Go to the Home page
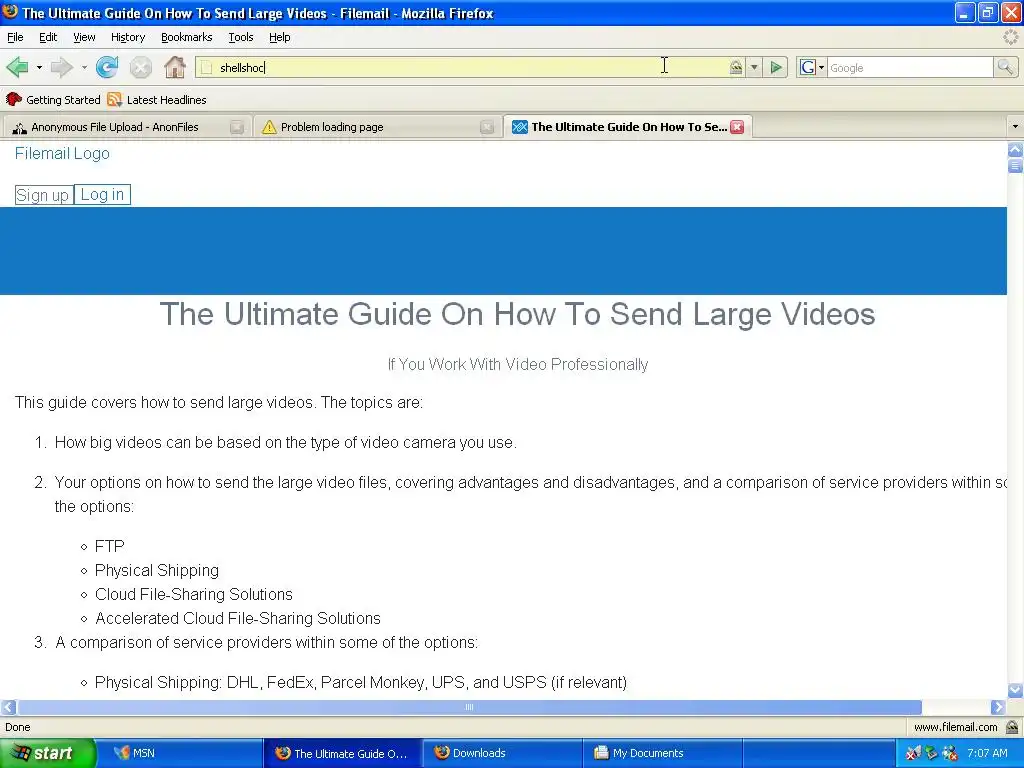 click(x=174, y=67)
